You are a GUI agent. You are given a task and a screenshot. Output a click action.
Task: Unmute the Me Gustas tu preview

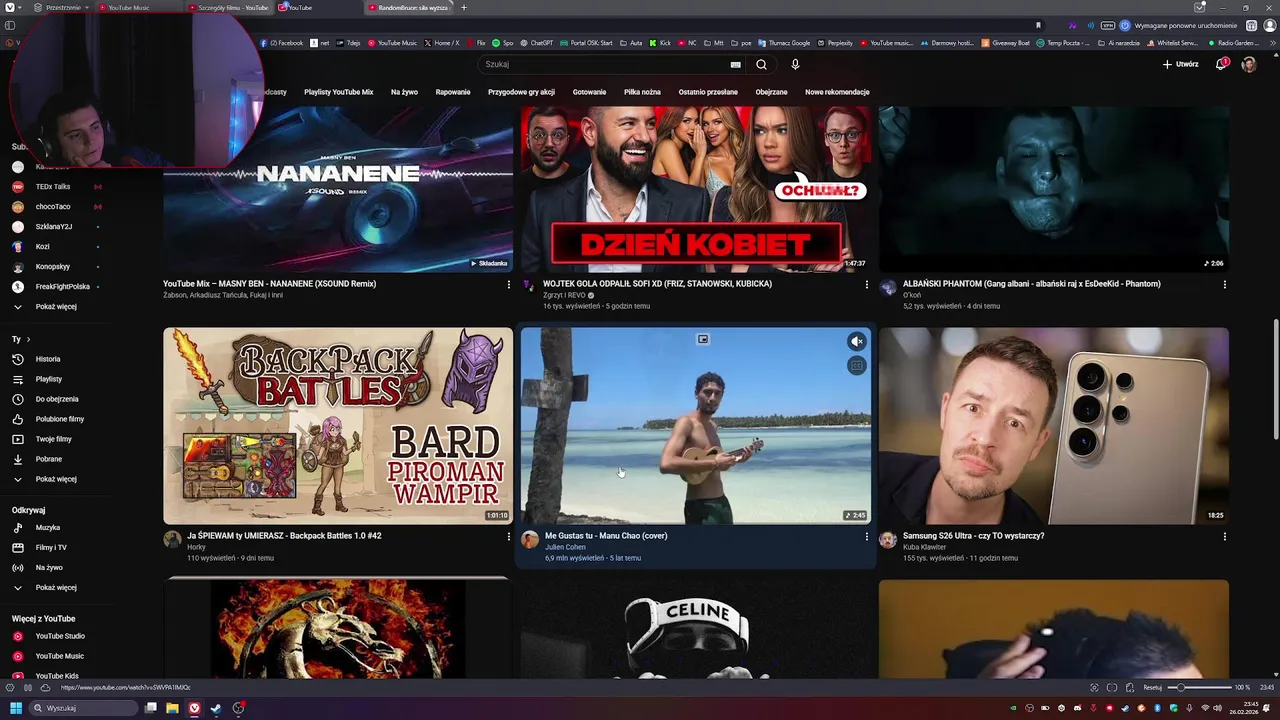tap(856, 341)
